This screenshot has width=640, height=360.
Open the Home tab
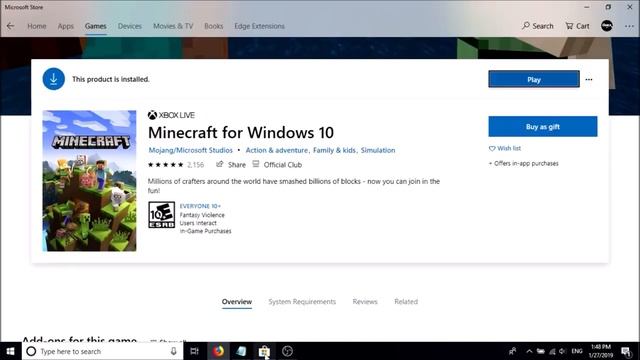37,26
